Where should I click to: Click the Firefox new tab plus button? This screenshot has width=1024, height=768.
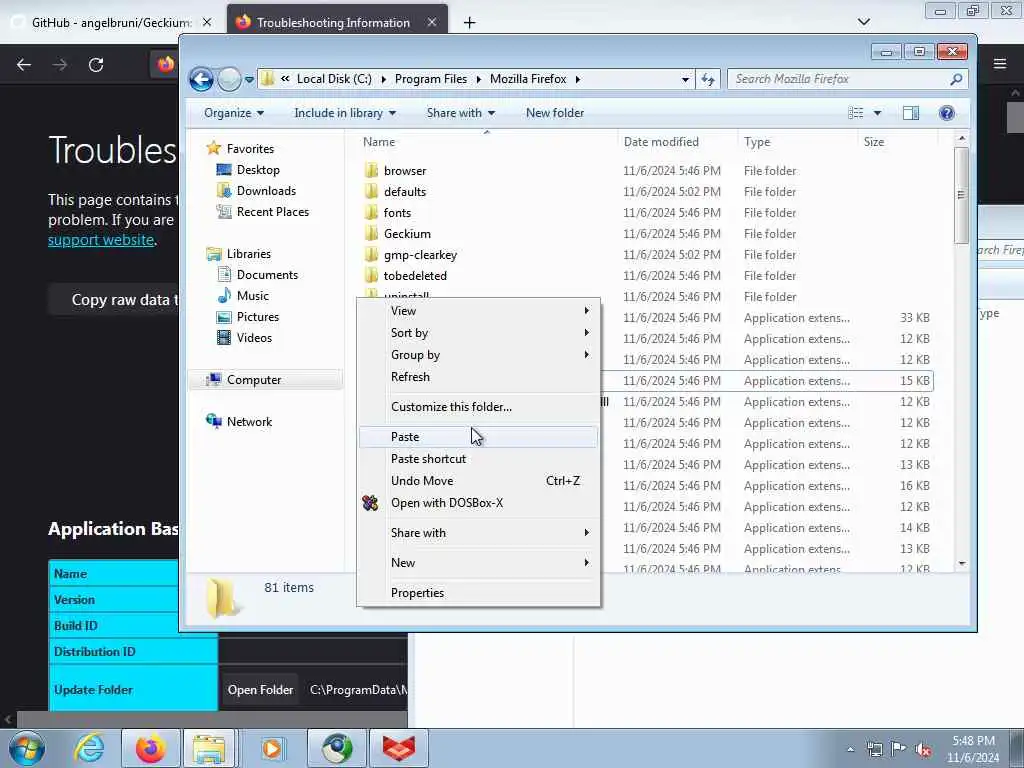(469, 23)
